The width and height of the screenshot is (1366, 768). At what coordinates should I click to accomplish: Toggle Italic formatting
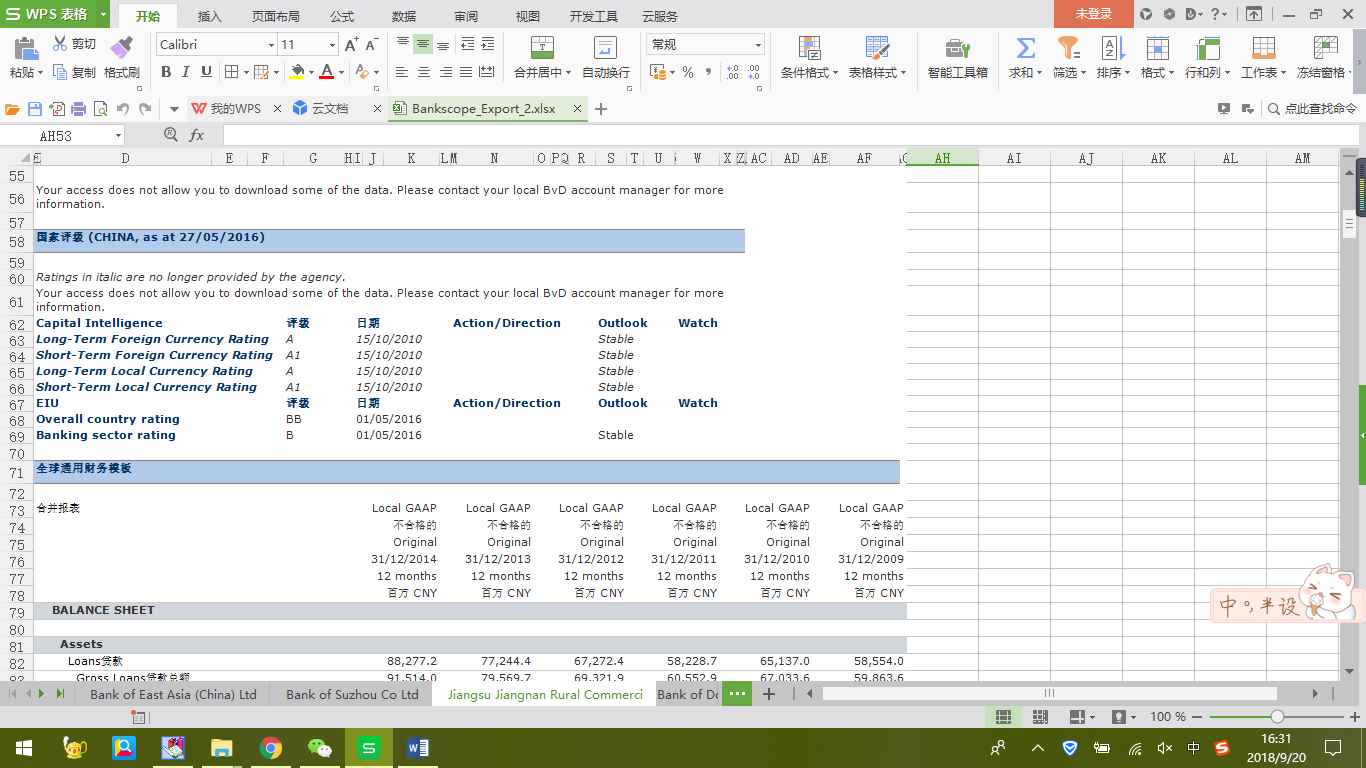coord(186,72)
